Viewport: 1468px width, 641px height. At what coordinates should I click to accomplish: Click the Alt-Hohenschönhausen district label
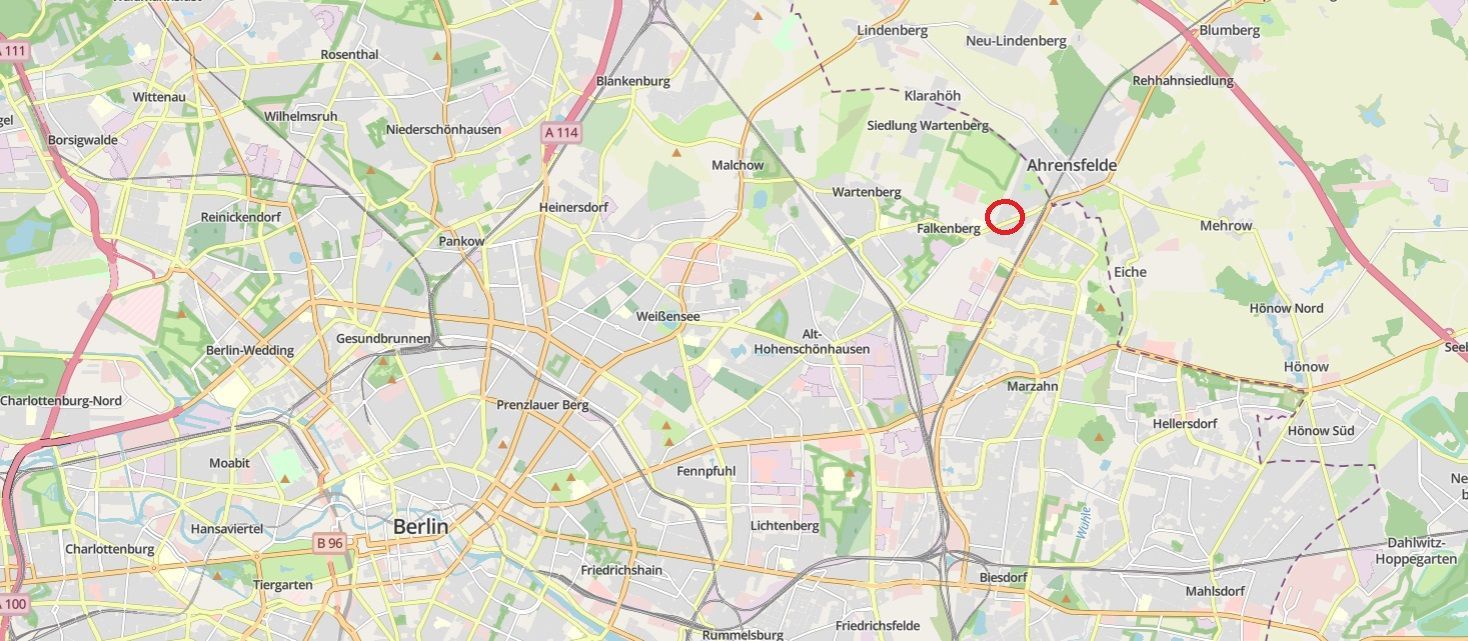[x=825, y=341]
